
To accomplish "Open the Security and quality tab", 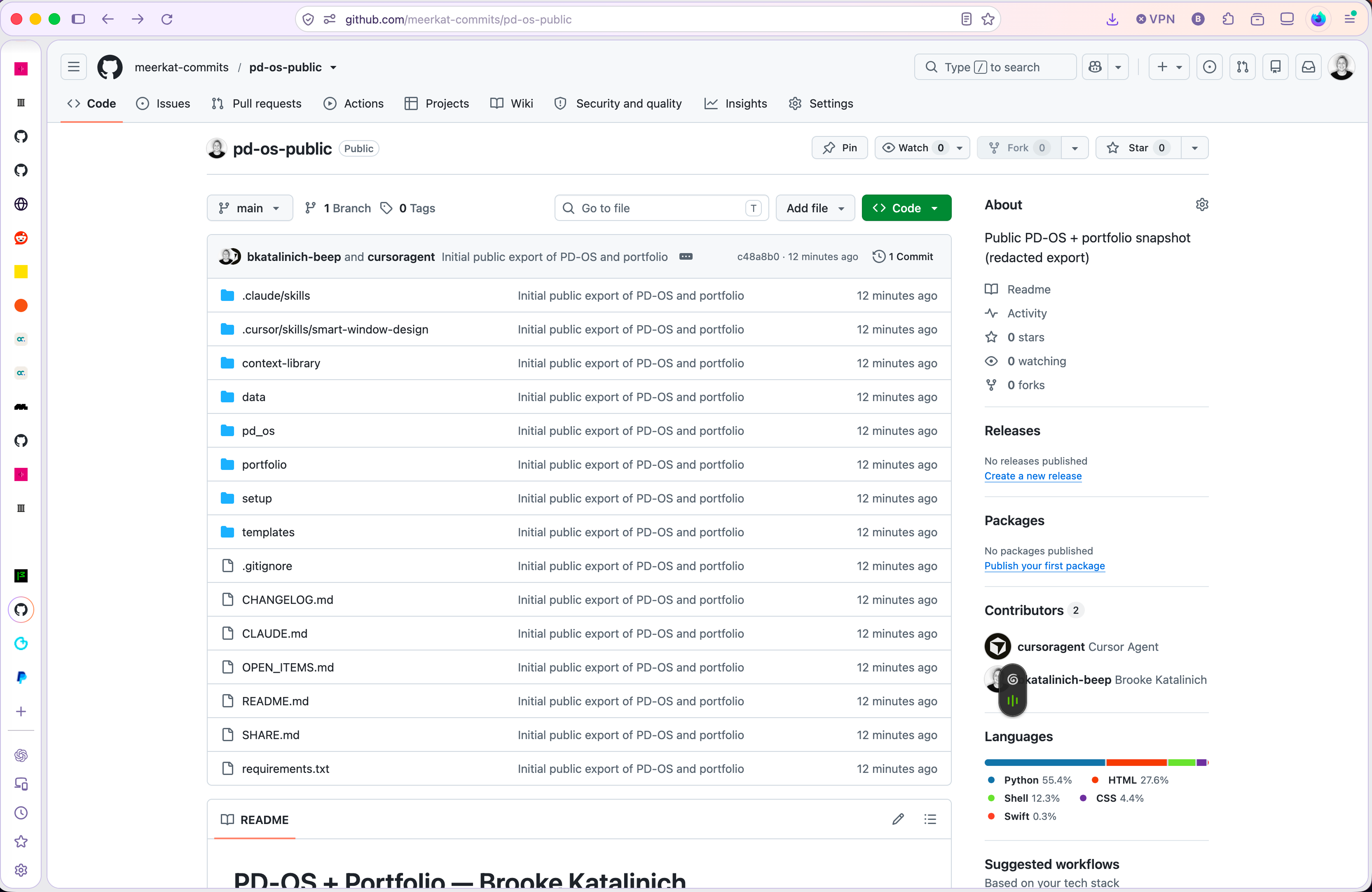I will [x=618, y=104].
